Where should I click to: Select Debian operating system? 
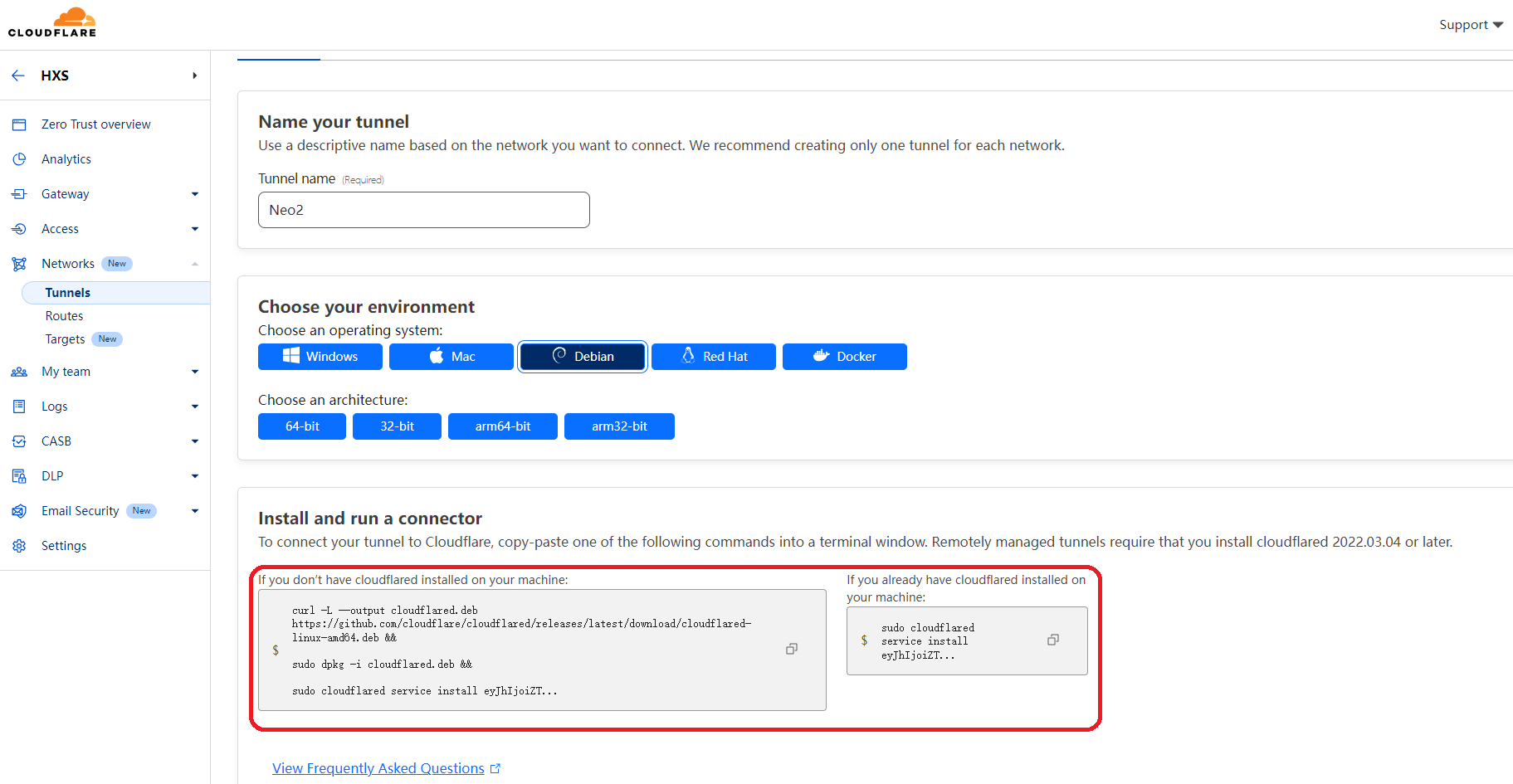(x=583, y=357)
